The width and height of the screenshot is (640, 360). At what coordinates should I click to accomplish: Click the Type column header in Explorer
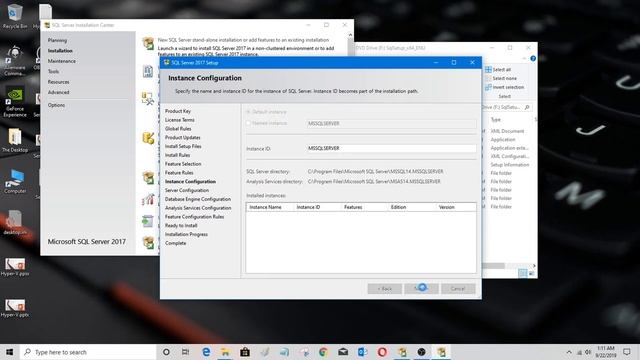point(496,120)
